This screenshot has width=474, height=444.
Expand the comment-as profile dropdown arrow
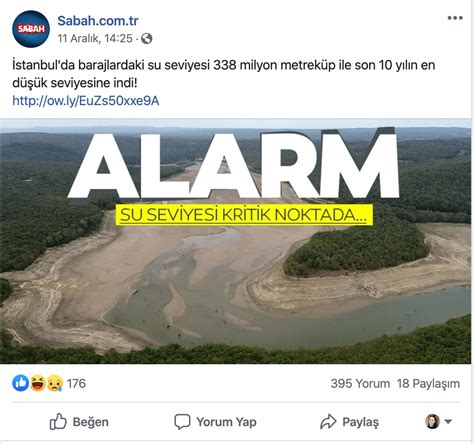point(448,422)
